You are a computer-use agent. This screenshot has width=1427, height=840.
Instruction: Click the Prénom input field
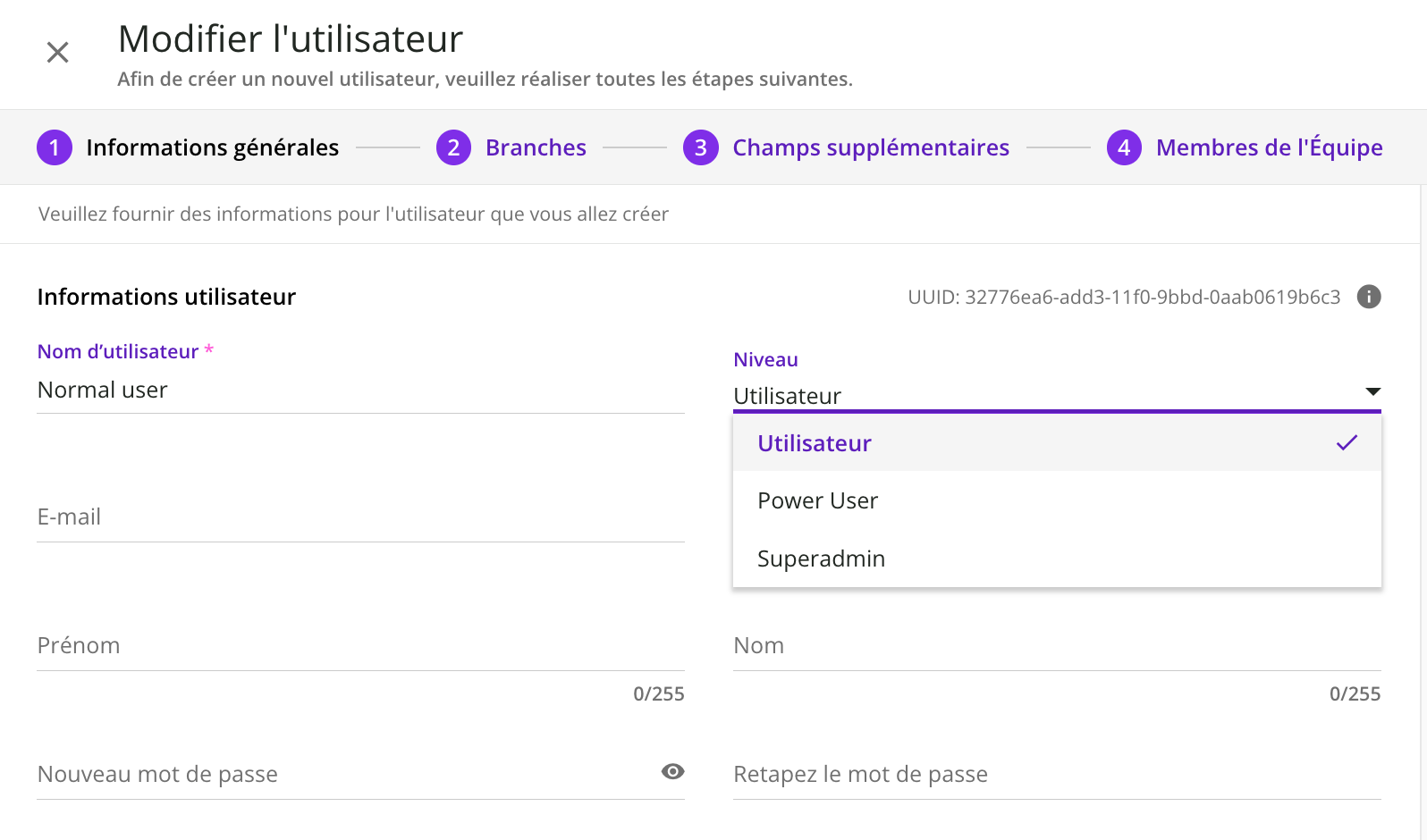[x=359, y=646]
